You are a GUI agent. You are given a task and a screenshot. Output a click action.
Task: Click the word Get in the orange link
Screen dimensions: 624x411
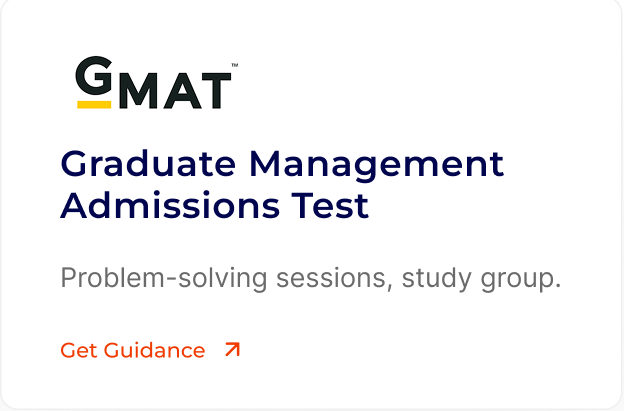77,350
